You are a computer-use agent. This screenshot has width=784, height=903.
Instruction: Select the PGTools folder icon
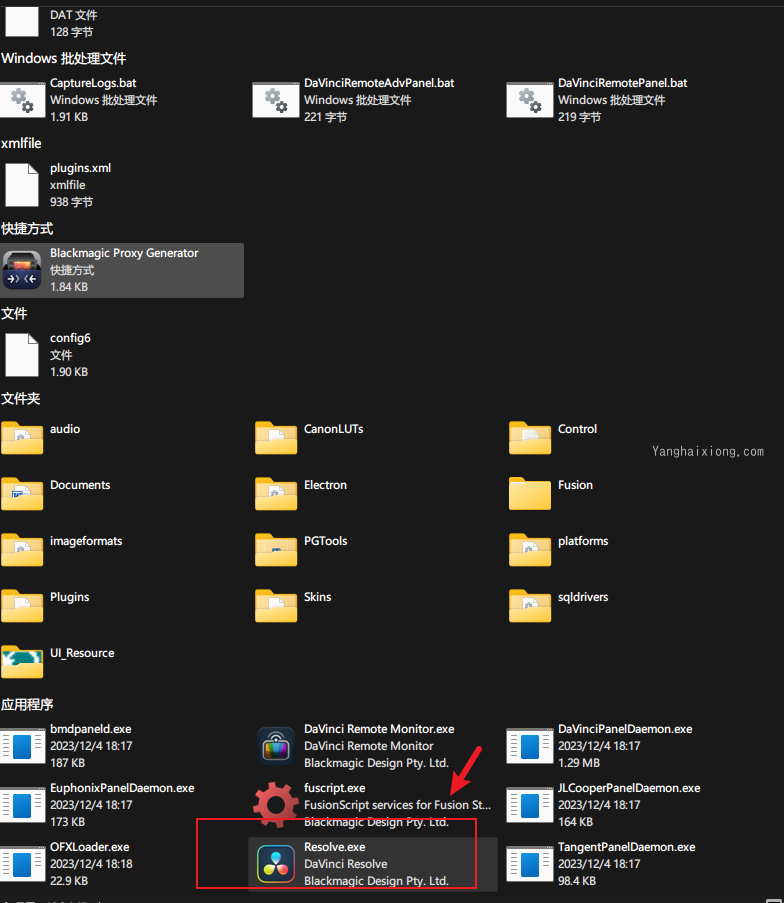pos(276,549)
